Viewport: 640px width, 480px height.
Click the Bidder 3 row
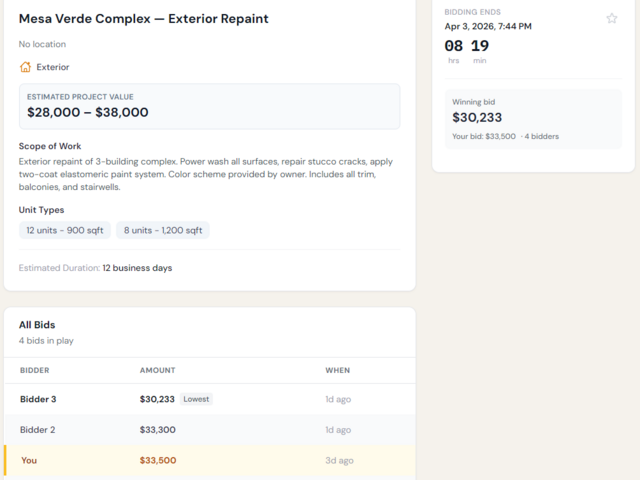pyautogui.click(x=210, y=399)
